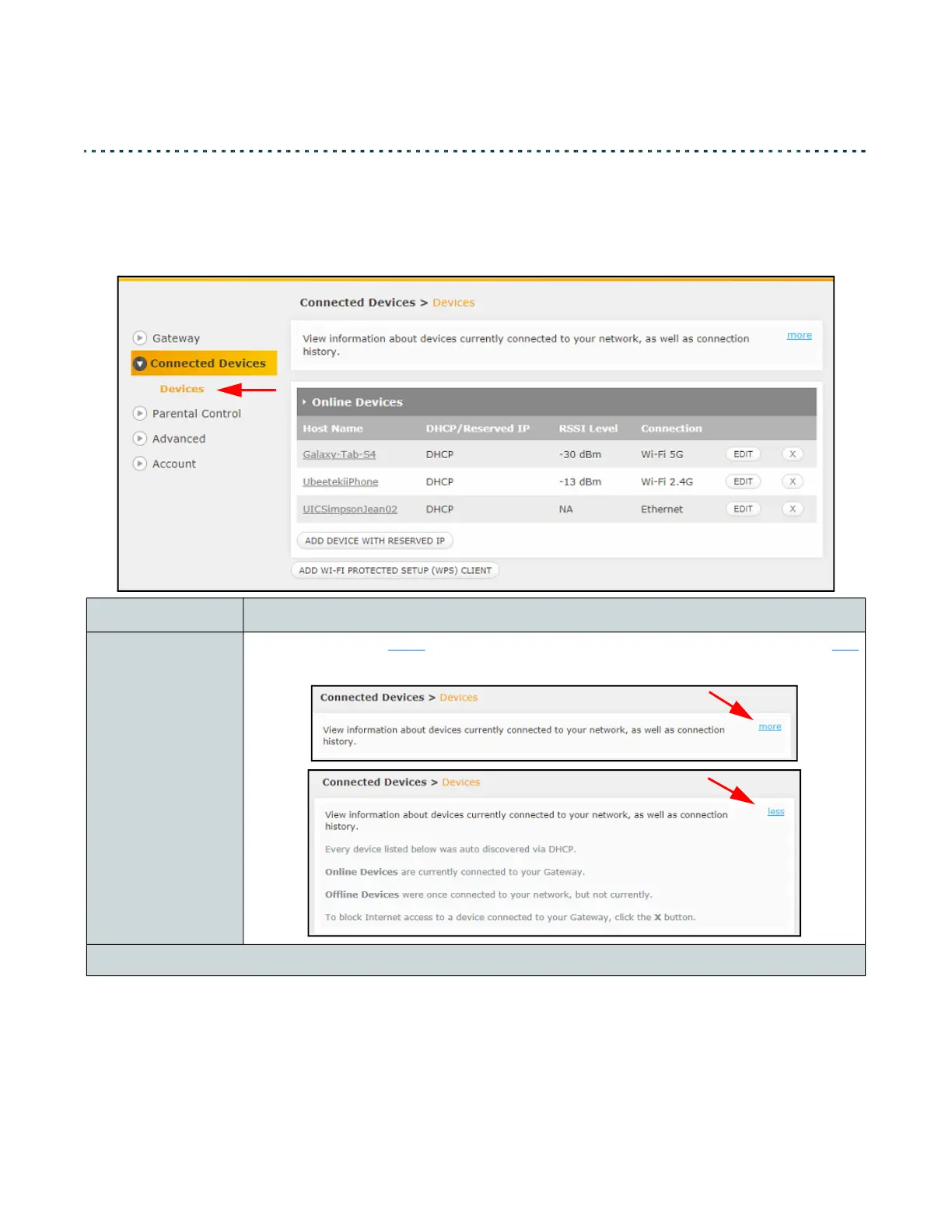952x1232 pixels.
Task: Click Add Device With Reserved IP
Action: pos(375,541)
